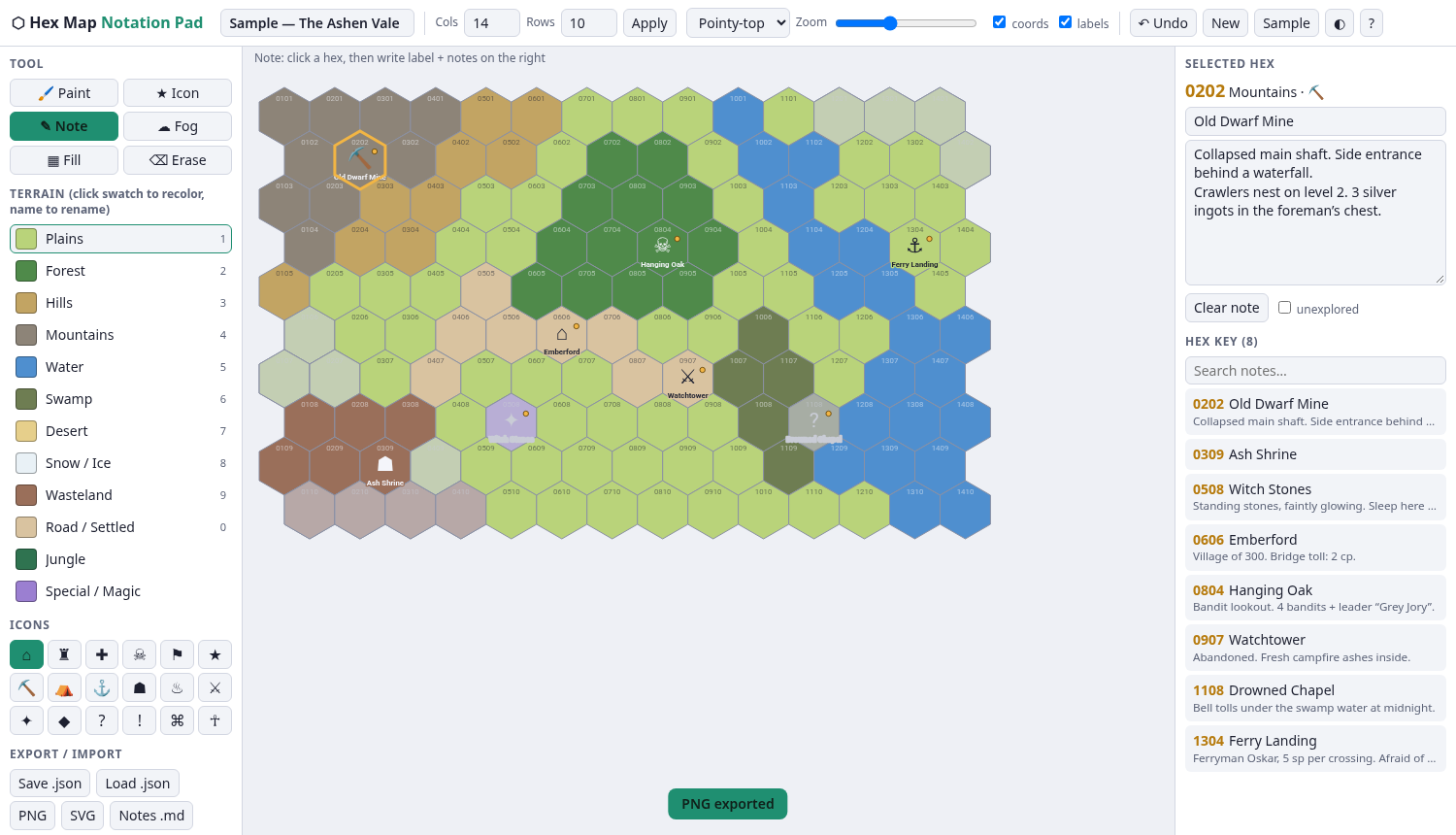
Task: Activate the Paint tool
Action: coord(64,93)
